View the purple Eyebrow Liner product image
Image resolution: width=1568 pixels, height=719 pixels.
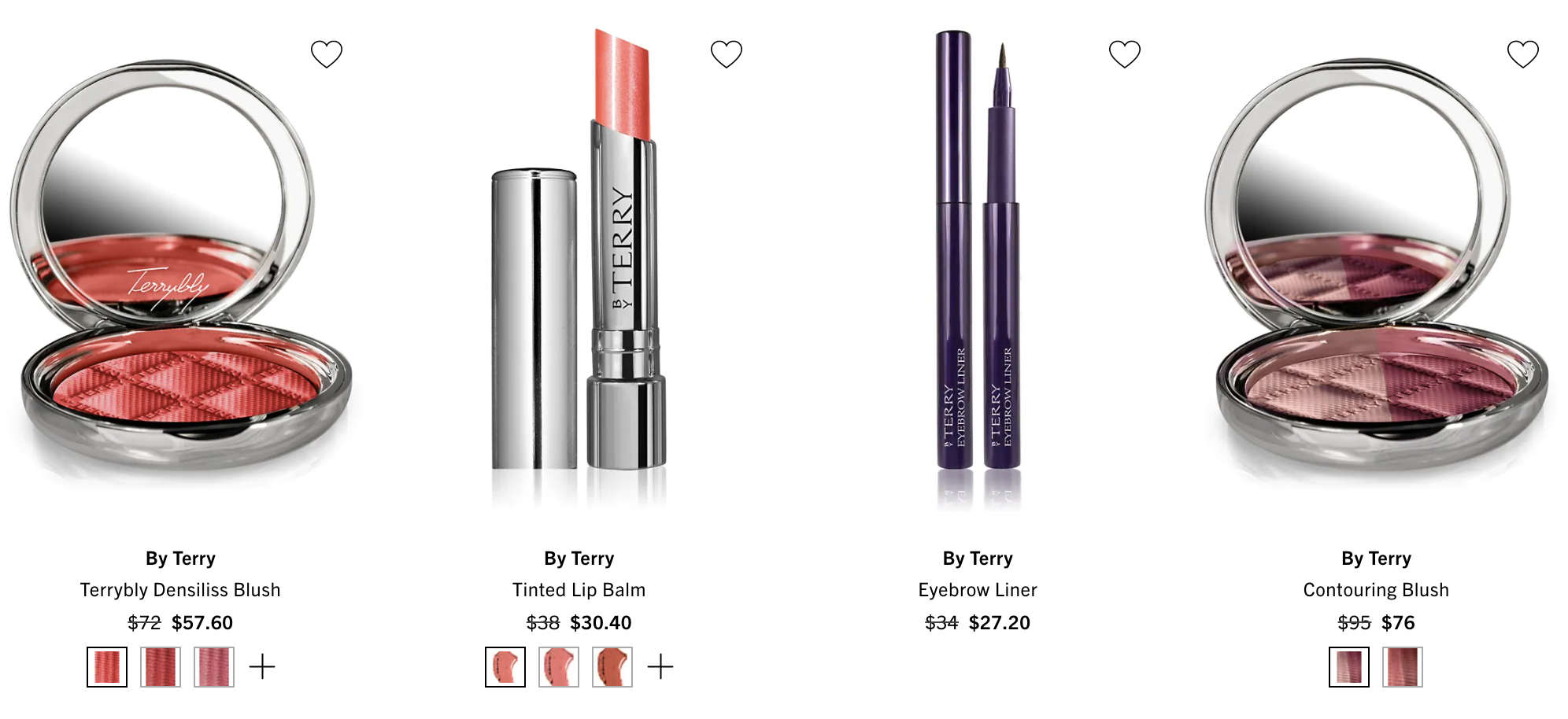click(x=978, y=267)
